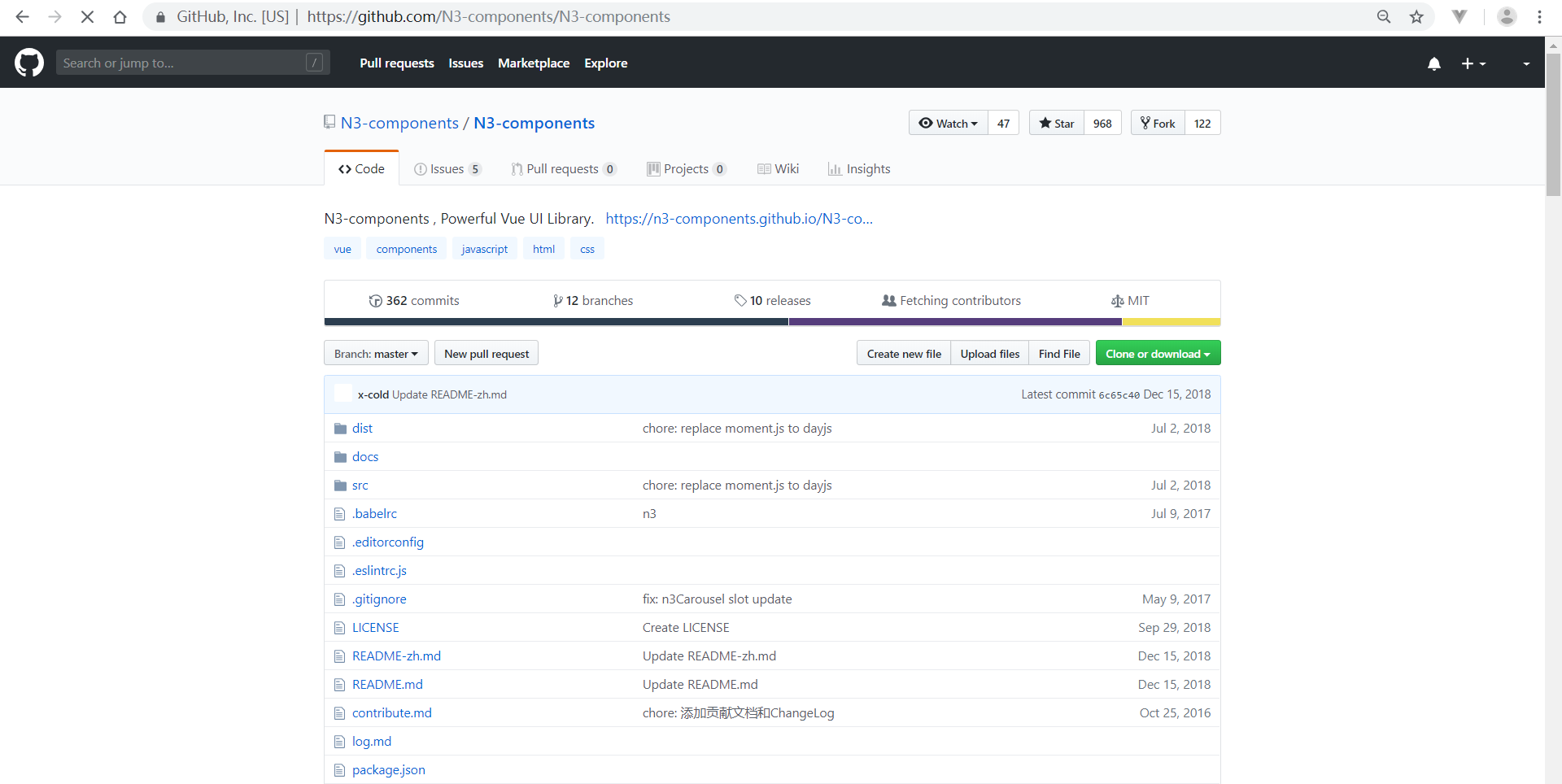1562x784 pixels.
Task: Click Create new file button
Action: [x=904, y=353]
